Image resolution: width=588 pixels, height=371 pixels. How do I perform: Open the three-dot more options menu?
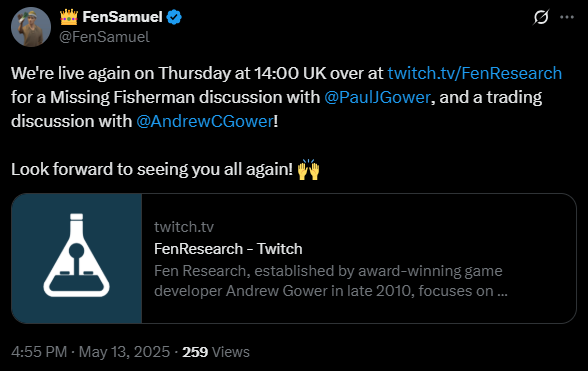(567, 17)
